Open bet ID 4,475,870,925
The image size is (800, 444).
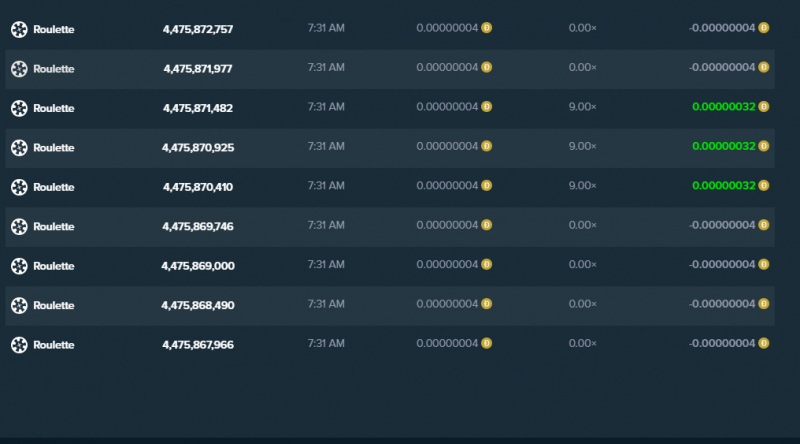[x=198, y=147]
